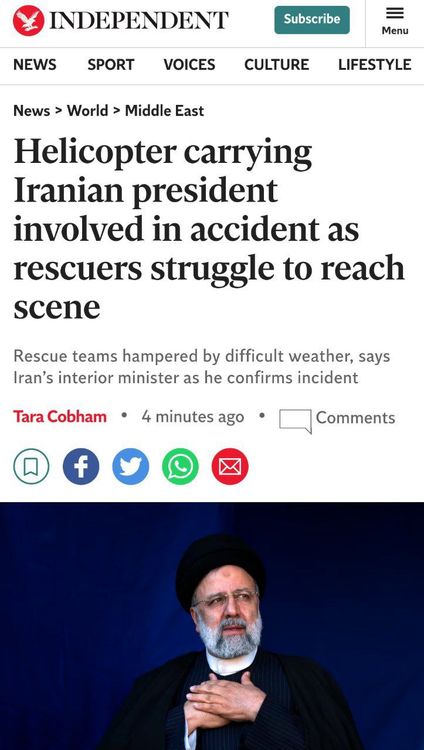Go to the CULTURE section
This screenshot has width=424, height=750.
(277, 65)
